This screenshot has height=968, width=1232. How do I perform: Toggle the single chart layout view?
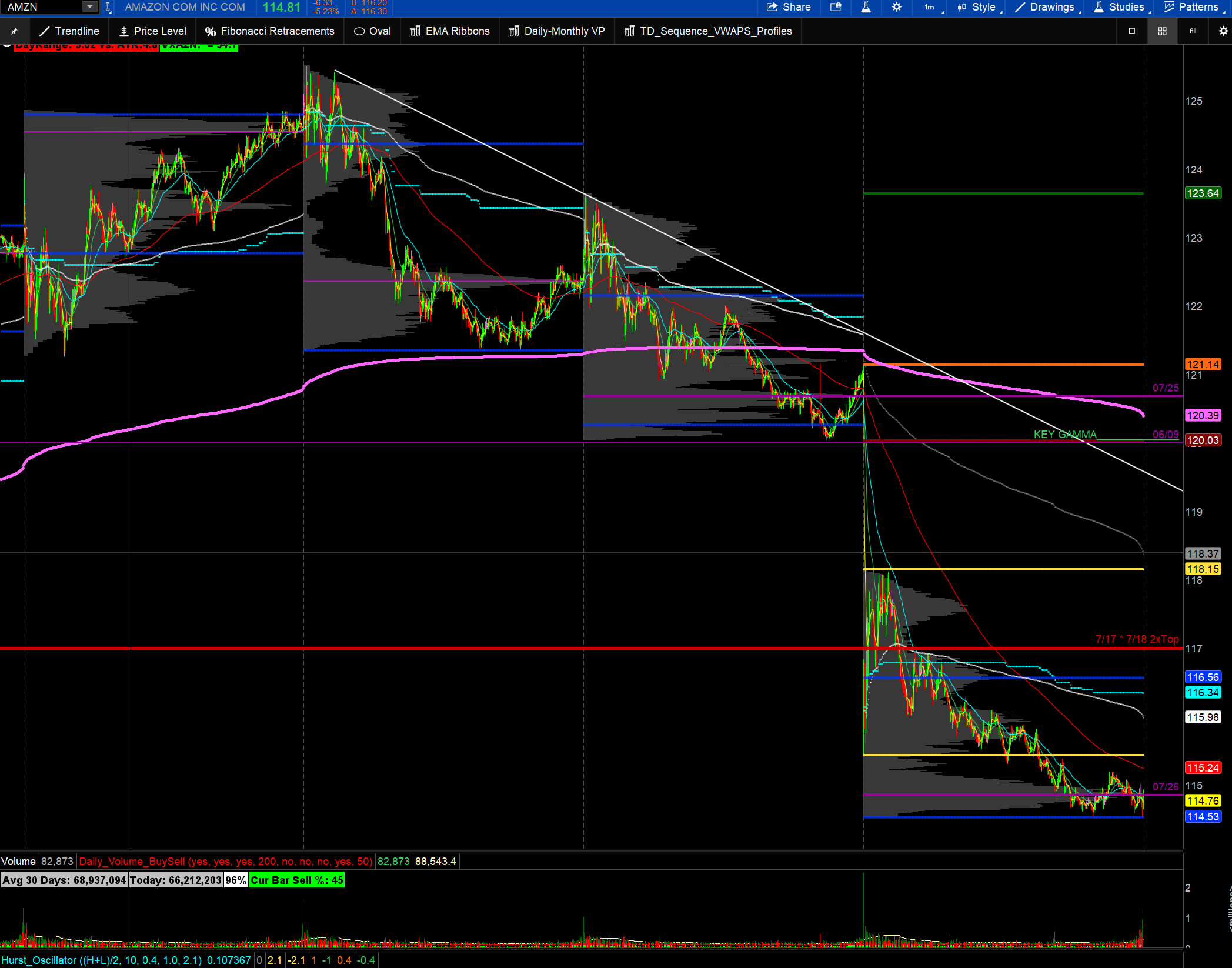[x=1132, y=31]
